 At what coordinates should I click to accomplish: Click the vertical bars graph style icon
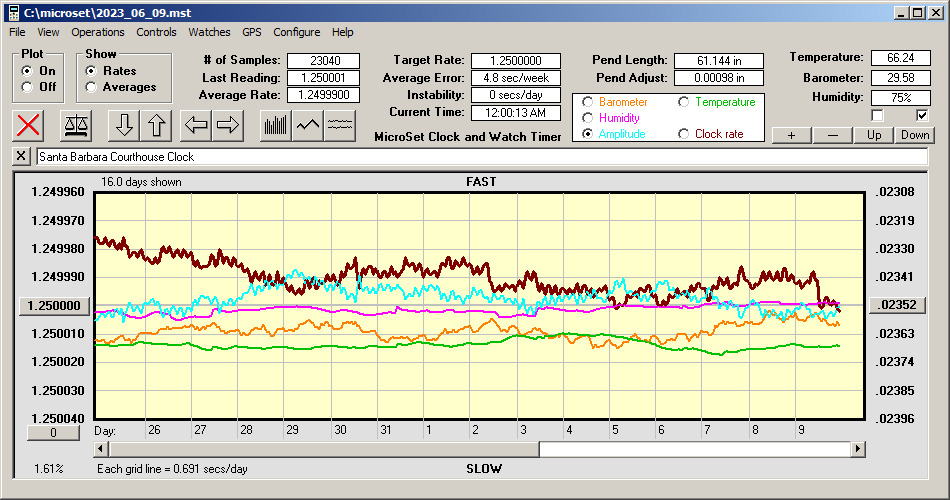click(276, 125)
